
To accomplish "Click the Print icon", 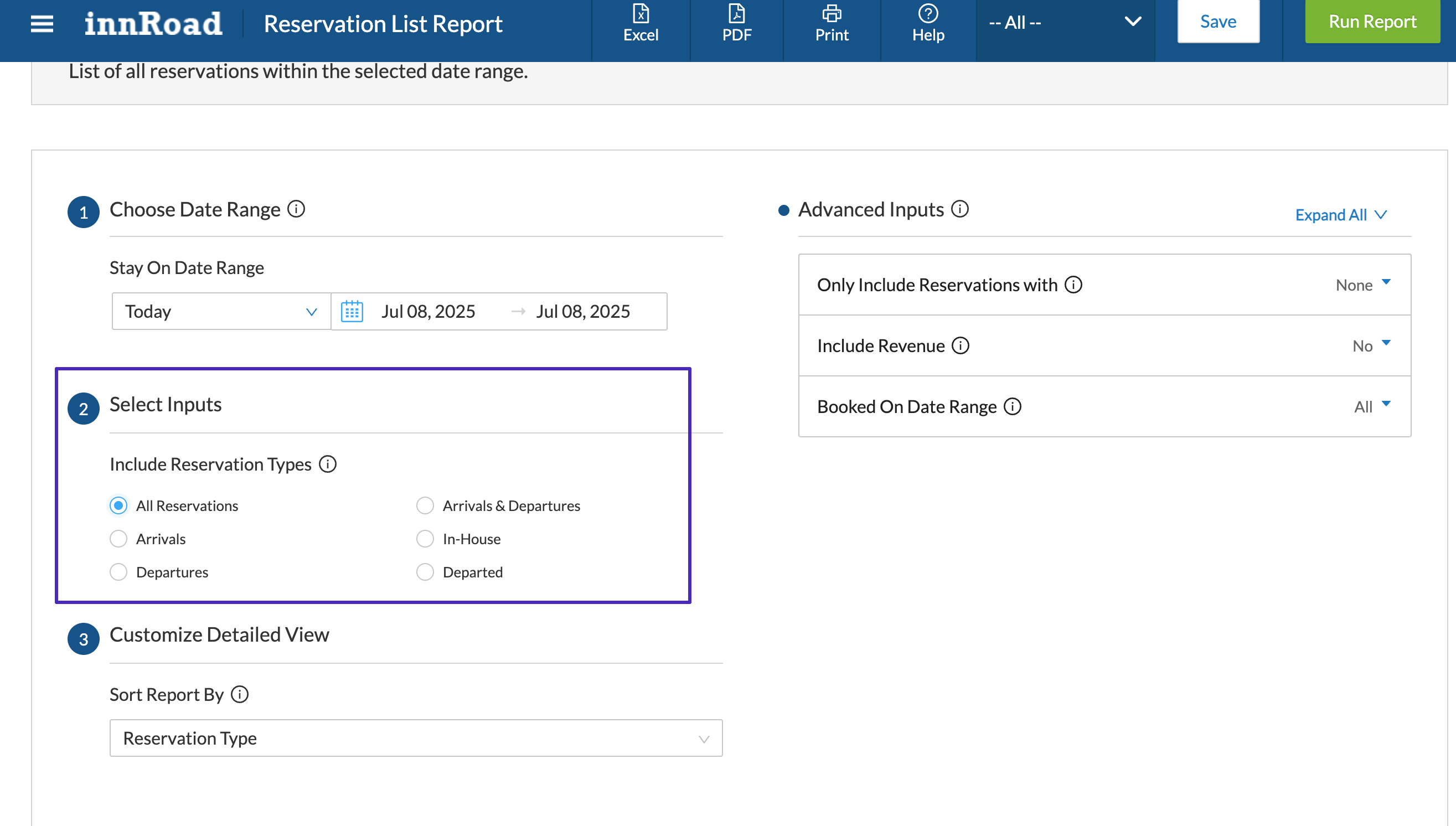I will [x=831, y=23].
